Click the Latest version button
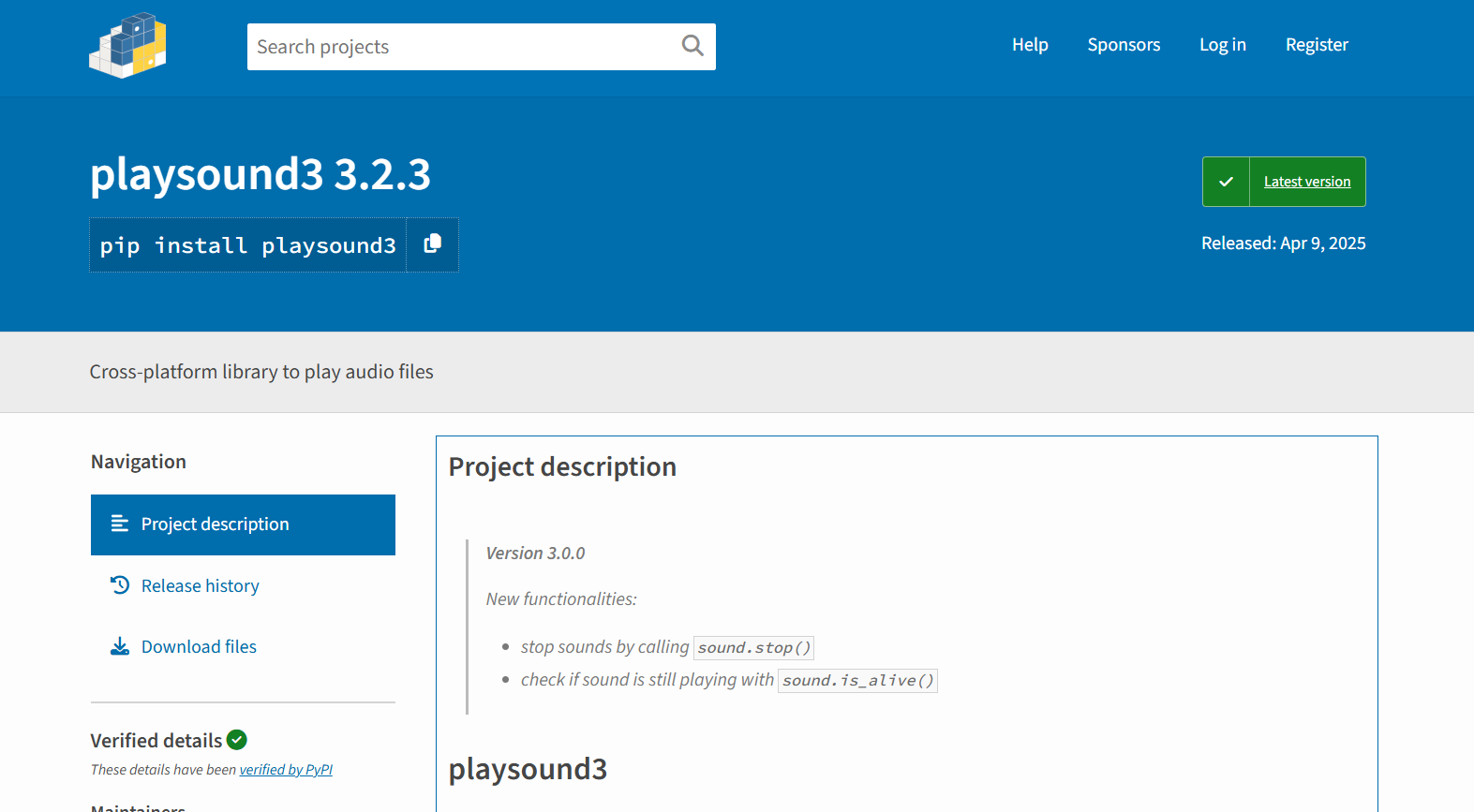 click(1306, 182)
